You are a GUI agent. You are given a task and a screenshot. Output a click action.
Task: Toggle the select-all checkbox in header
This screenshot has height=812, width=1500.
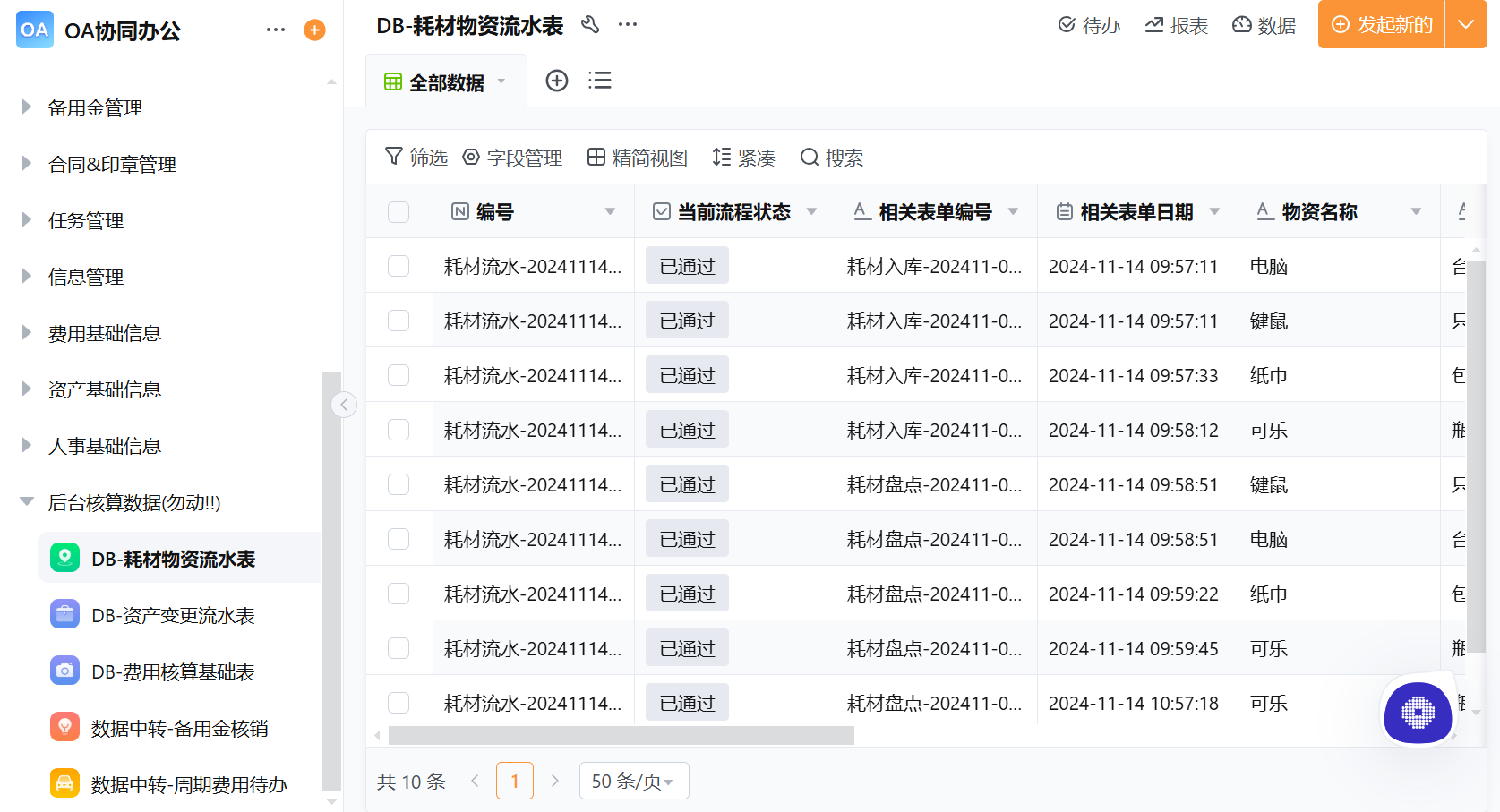(x=399, y=211)
